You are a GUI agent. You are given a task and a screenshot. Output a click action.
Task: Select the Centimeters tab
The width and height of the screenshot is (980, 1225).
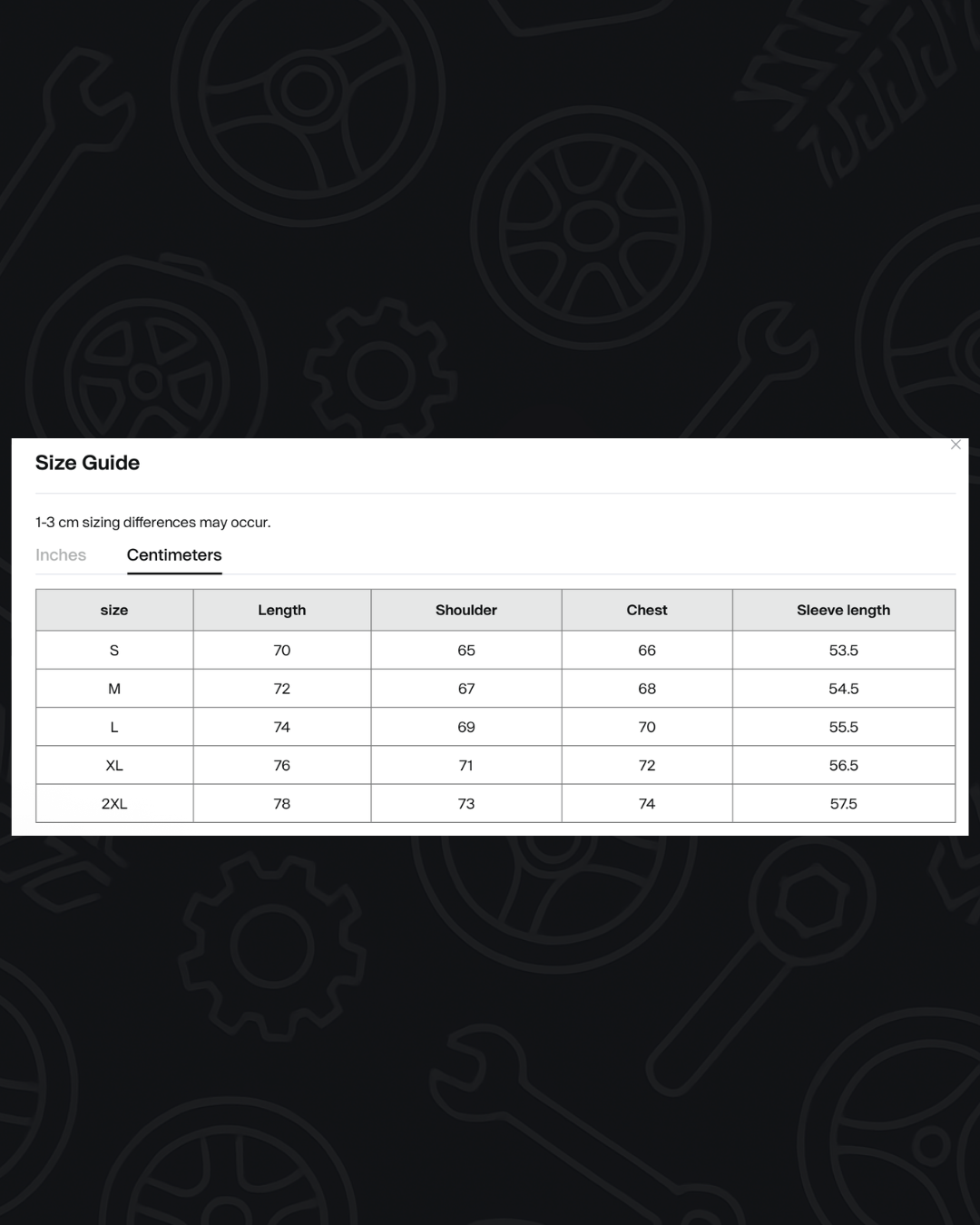click(174, 555)
